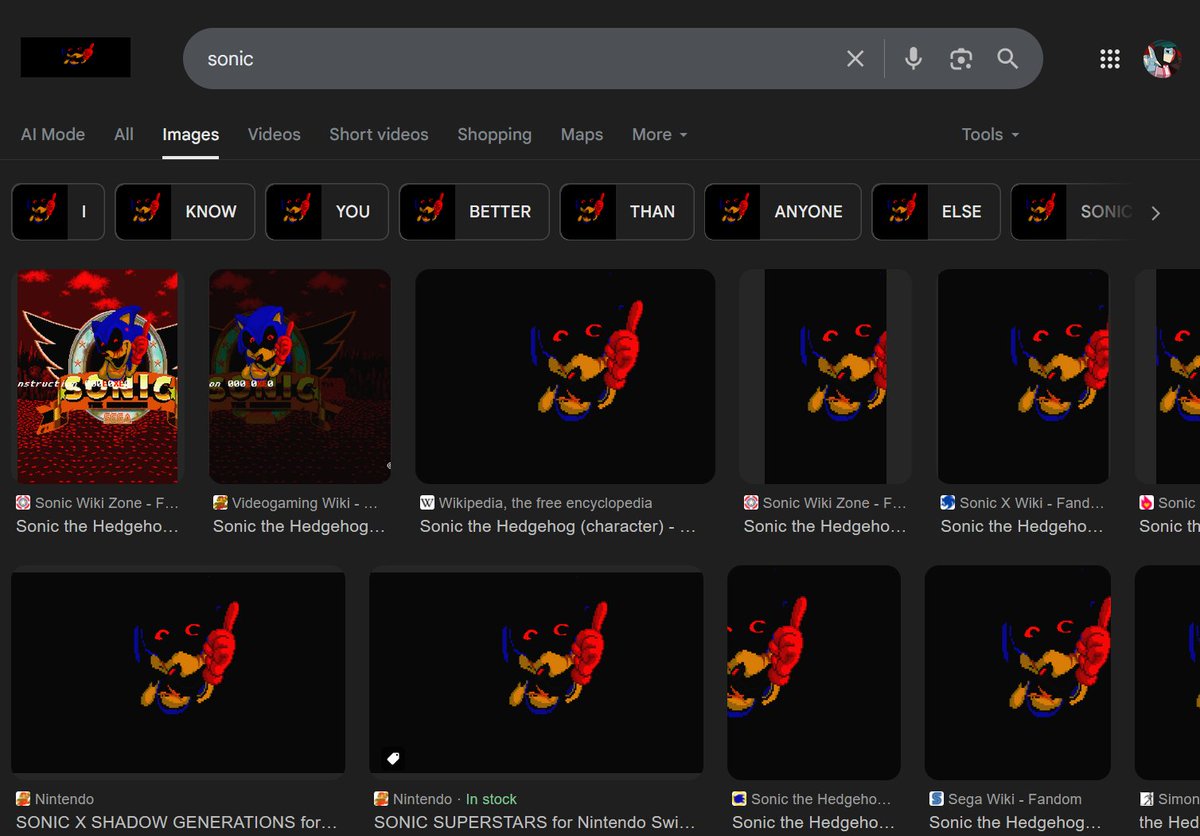Open the Videogaming Wiki image thumbnail
Viewport: 1200px width, 836px height.
(x=300, y=376)
